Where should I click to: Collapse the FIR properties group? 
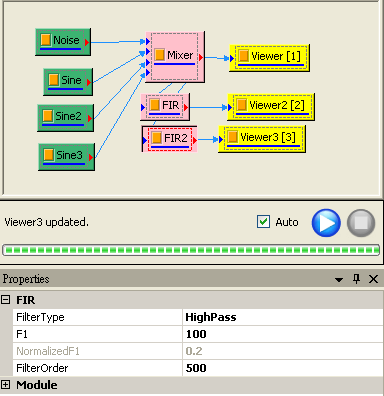click(5, 300)
